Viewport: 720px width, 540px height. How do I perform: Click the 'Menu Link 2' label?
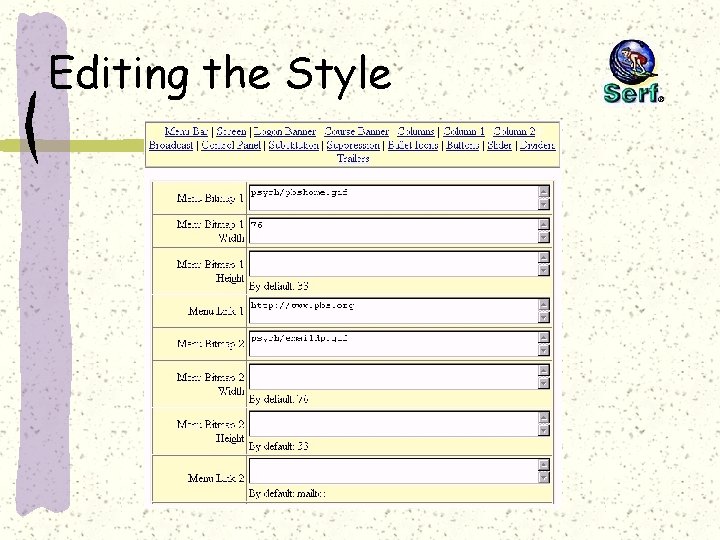tap(216, 478)
